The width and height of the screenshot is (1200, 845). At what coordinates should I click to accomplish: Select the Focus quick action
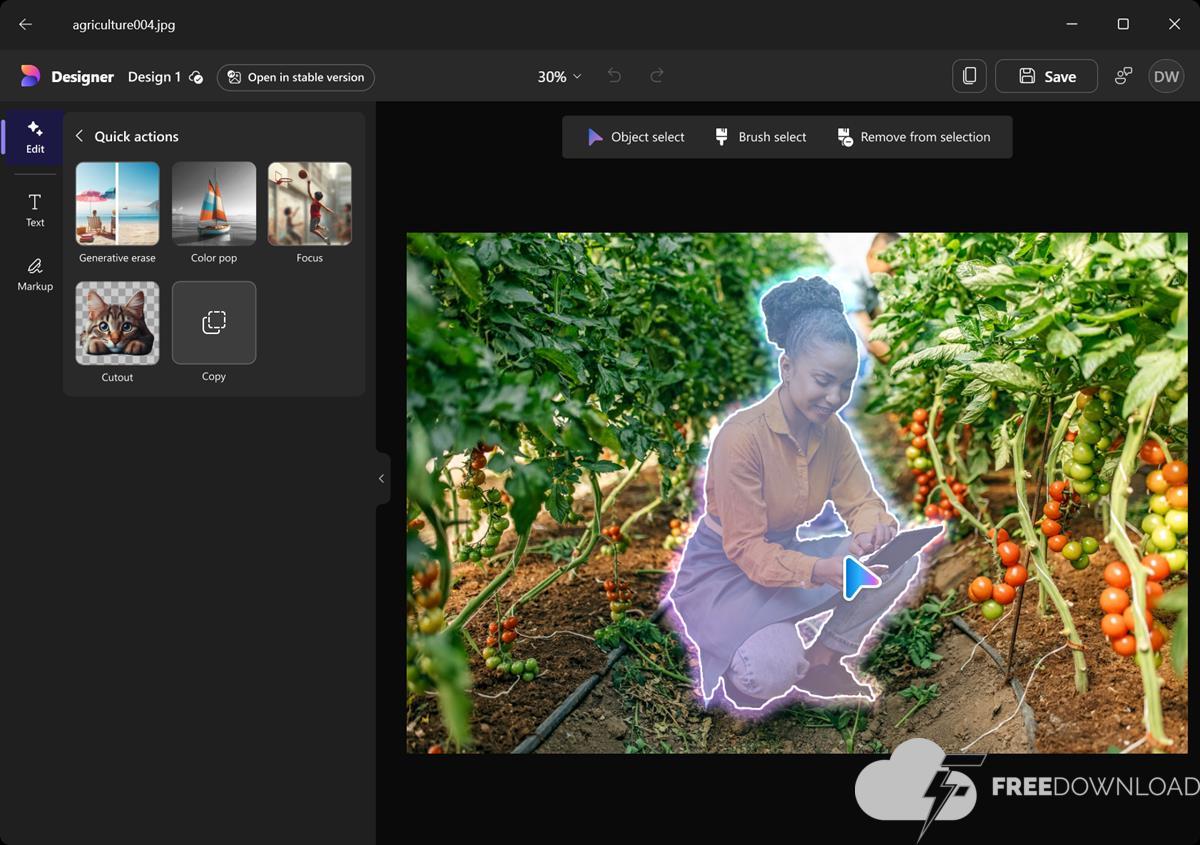[x=309, y=204]
